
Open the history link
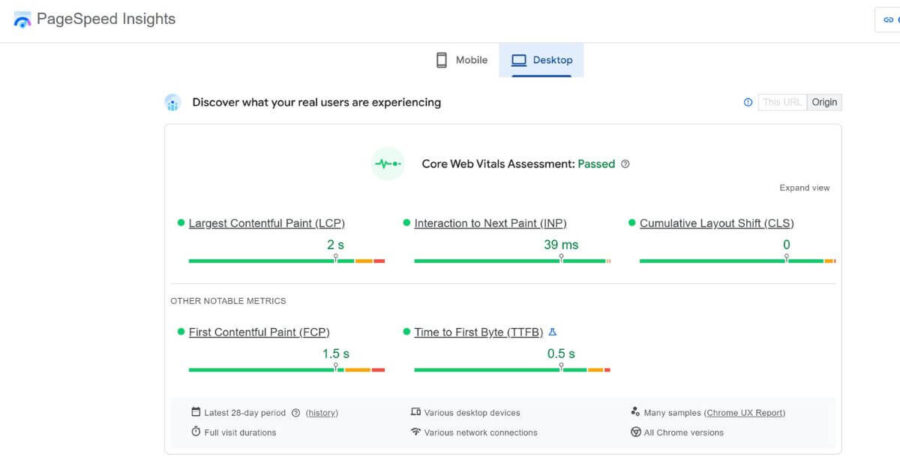(x=322, y=413)
